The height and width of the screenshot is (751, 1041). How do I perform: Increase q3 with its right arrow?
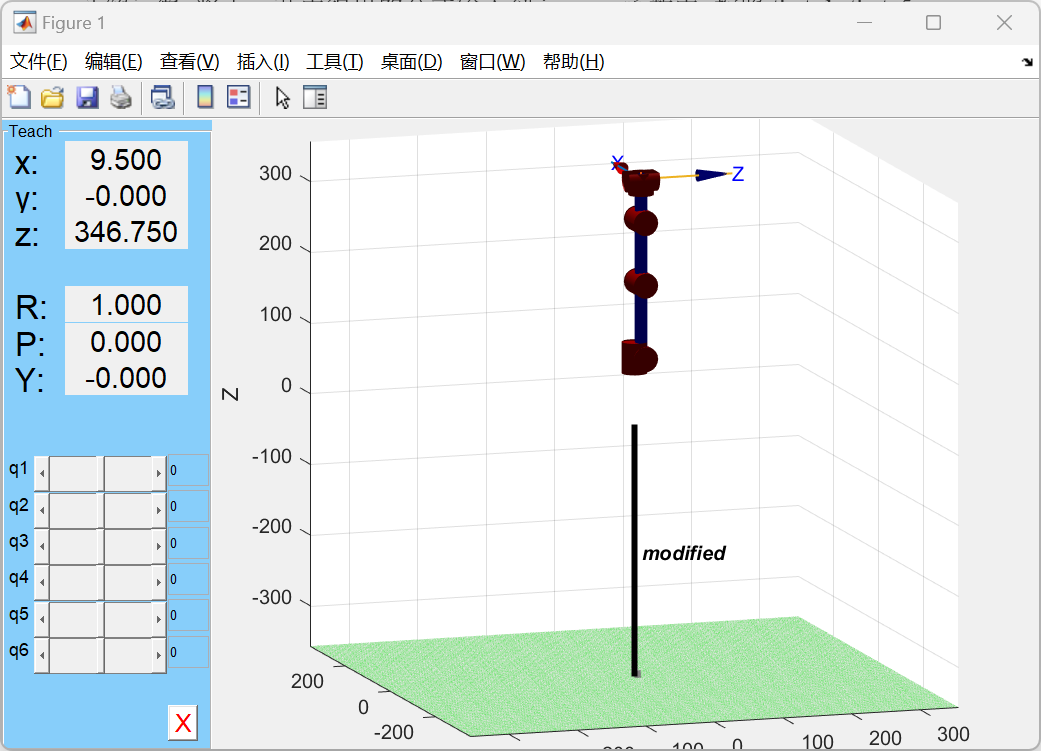tap(159, 546)
